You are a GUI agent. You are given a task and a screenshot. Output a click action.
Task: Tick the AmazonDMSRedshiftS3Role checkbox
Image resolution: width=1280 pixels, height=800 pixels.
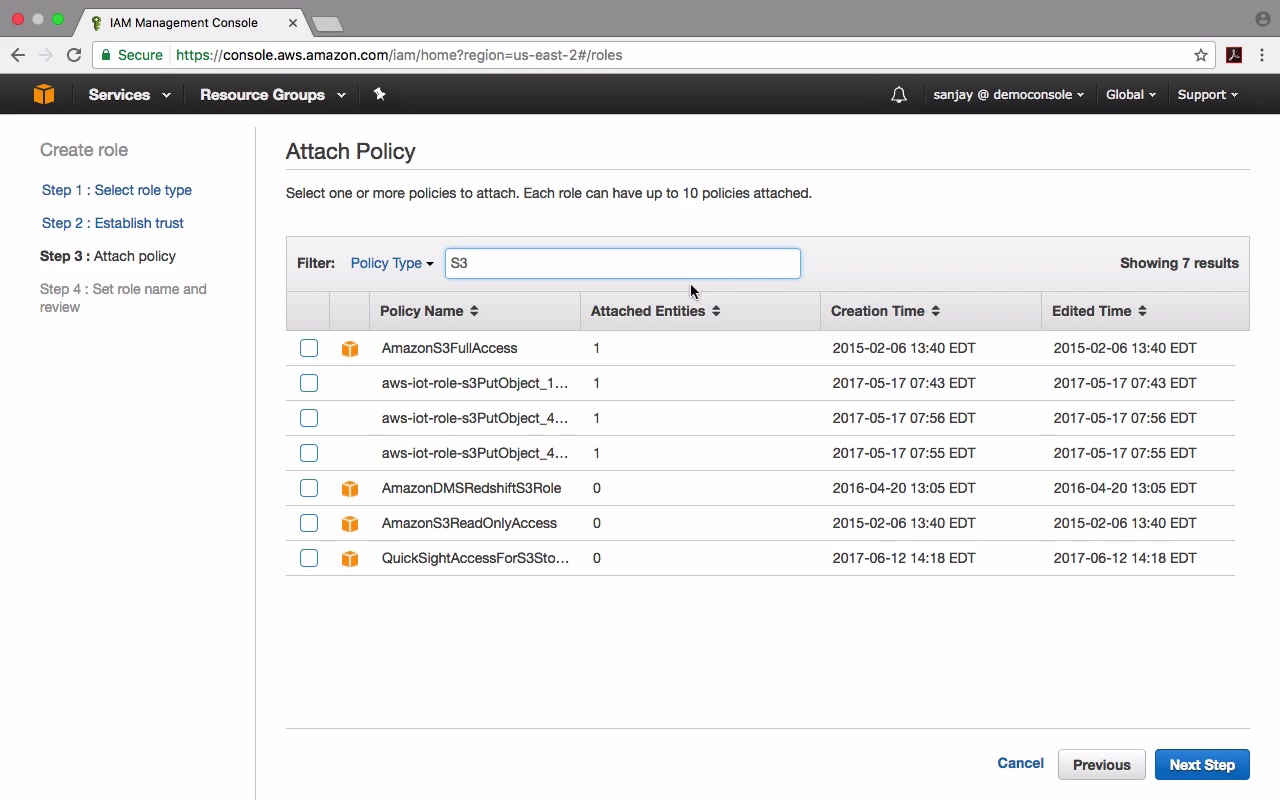click(309, 488)
